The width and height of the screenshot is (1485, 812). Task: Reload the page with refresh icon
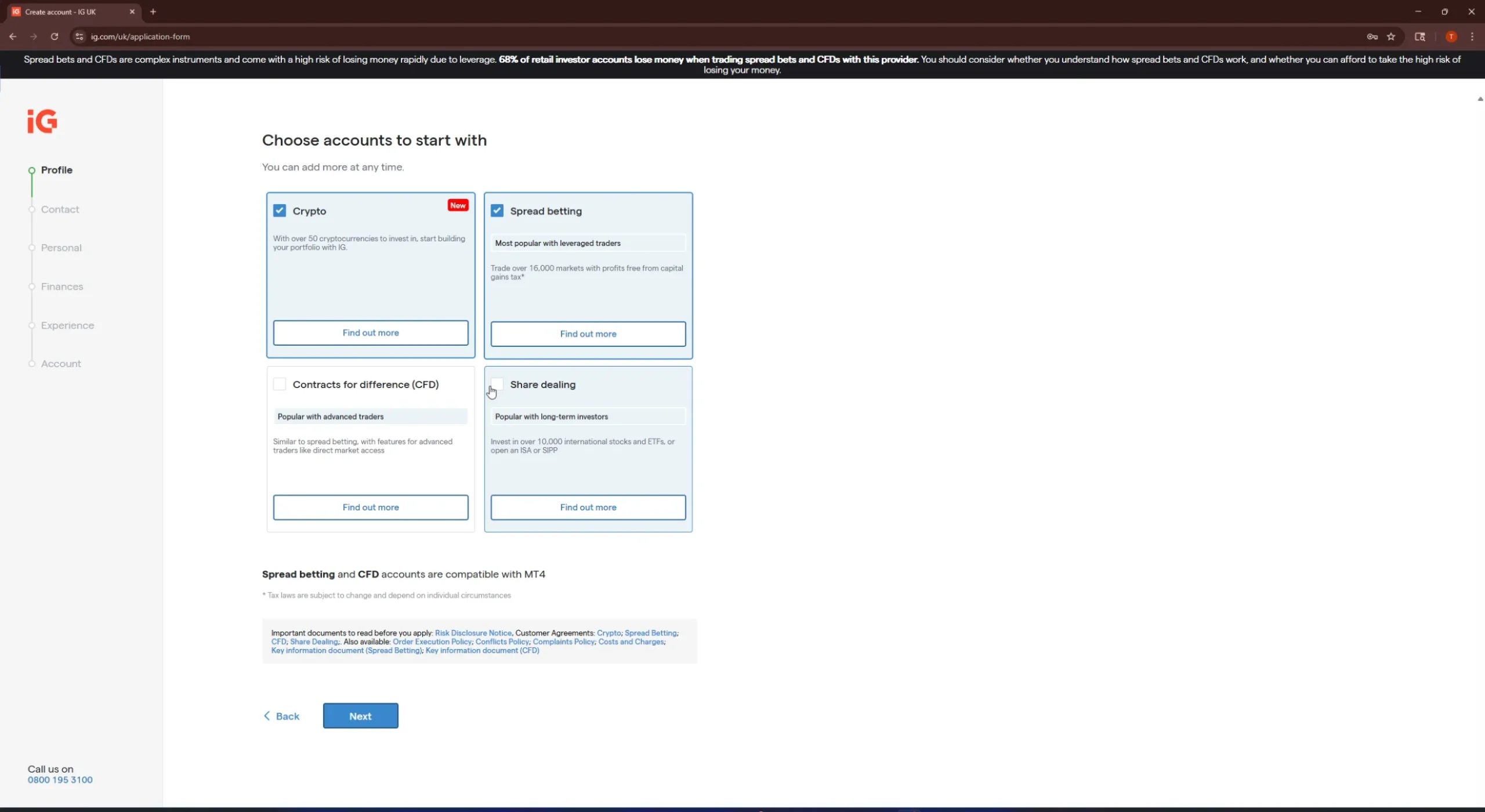point(55,37)
